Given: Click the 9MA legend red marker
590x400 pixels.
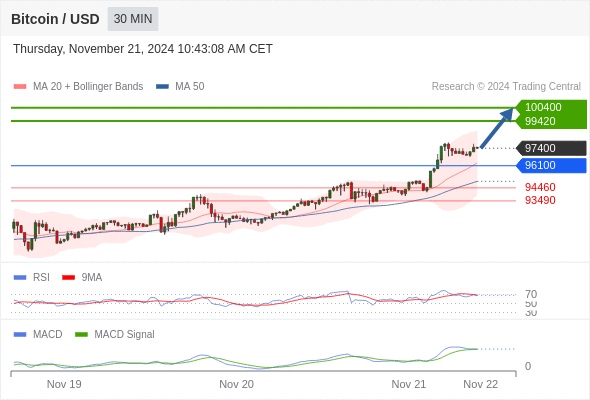Looking at the screenshot, I should click(68, 278).
